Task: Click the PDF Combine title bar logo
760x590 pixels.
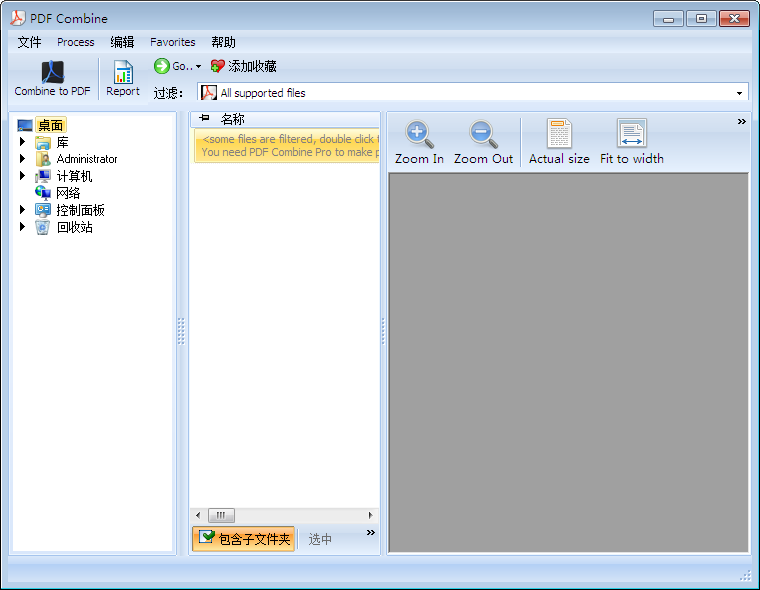Action: (18, 18)
